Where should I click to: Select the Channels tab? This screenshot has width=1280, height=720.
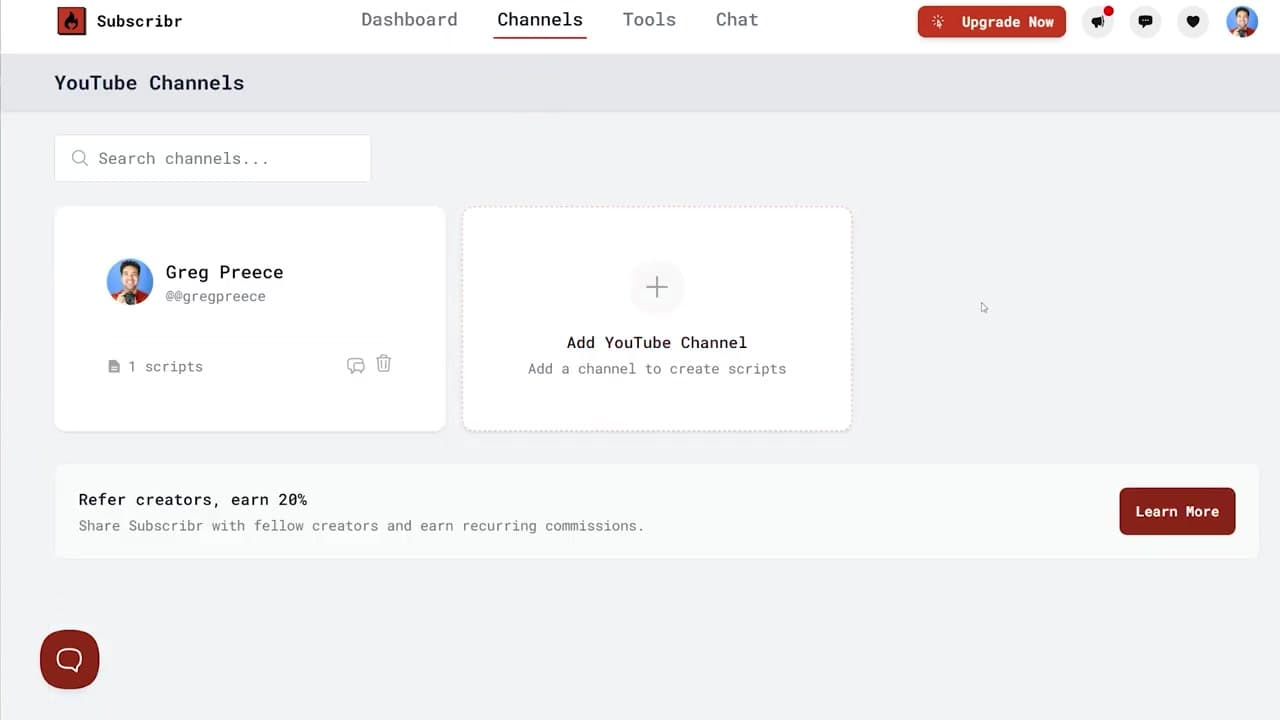coord(540,20)
